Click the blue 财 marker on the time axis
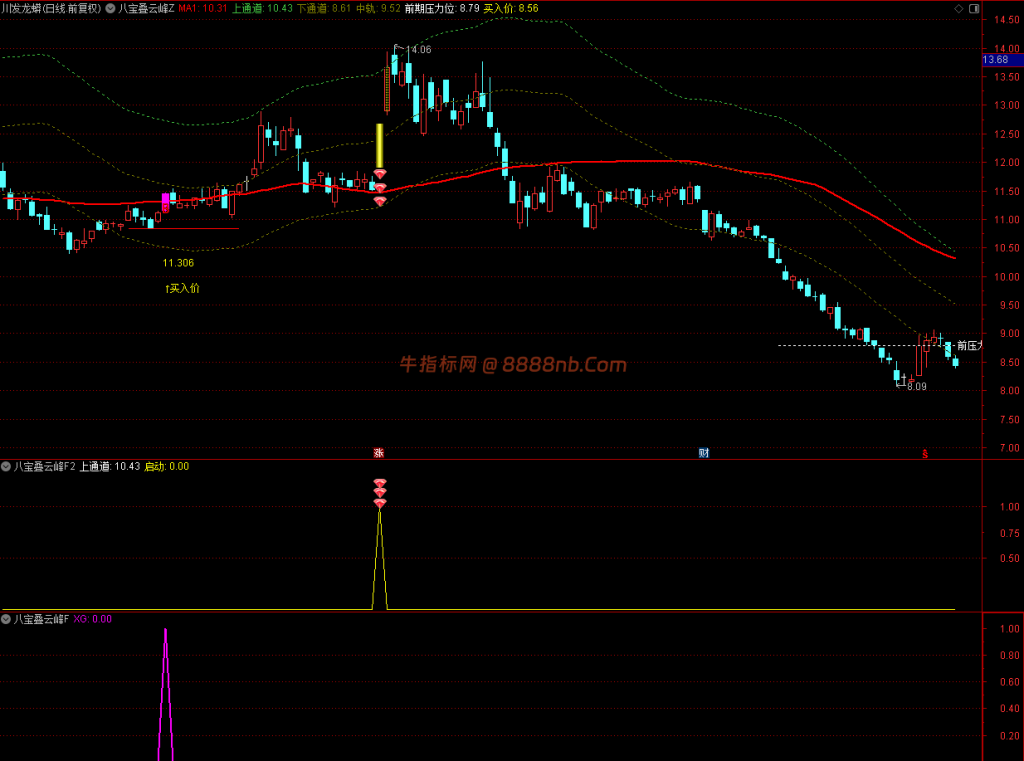The width and height of the screenshot is (1024, 761). [x=703, y=453]
